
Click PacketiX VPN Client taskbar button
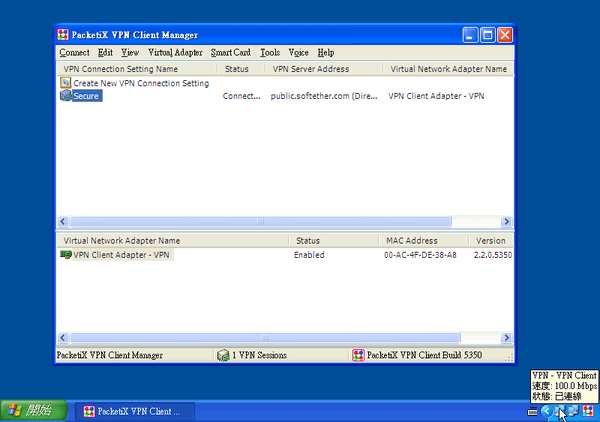(135, 411)
